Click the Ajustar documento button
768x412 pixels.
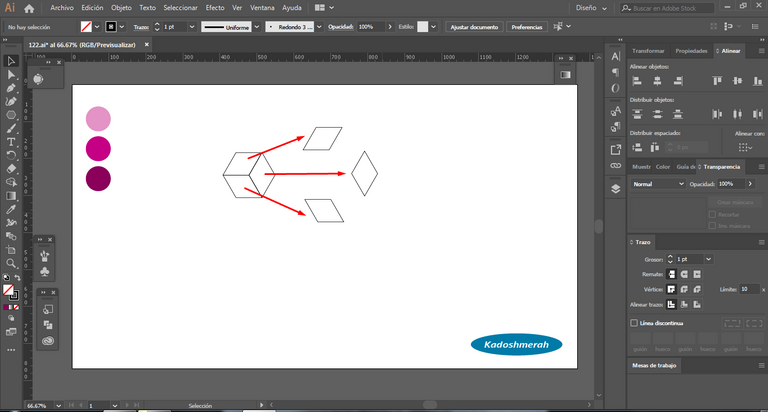pos(474,26)
